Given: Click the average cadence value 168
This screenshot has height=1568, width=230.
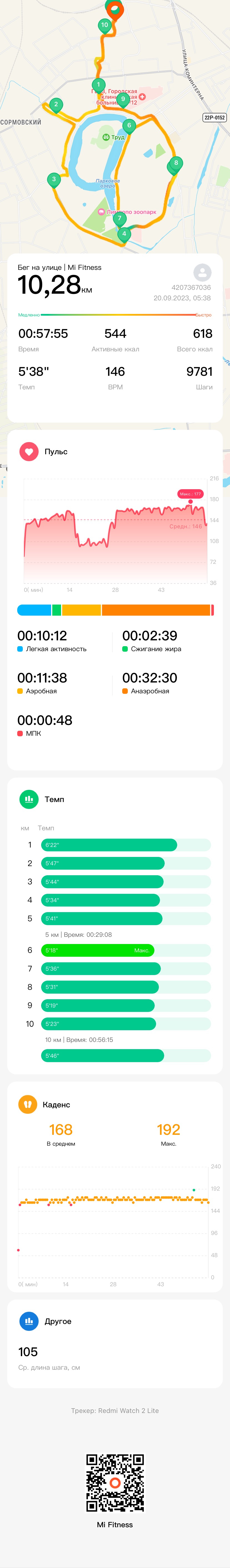Looking at the screenshot, I should coord(60,1130).
